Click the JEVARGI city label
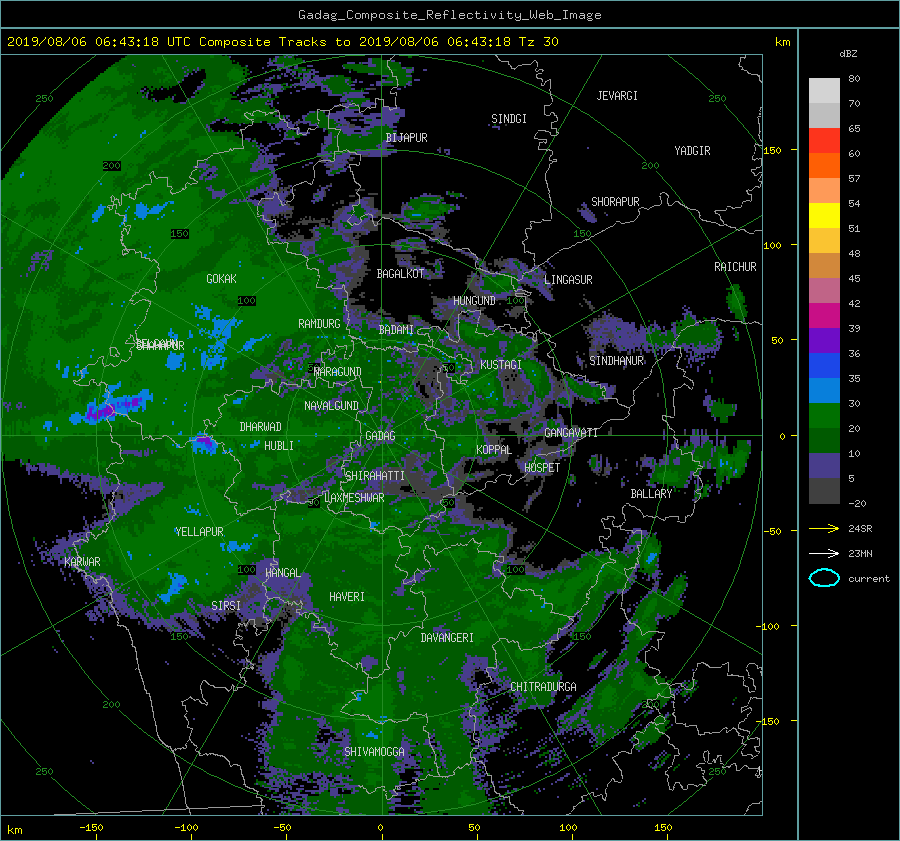Viewport: 900px width, 841px height. pyautogui.click(x=617, y=96)
